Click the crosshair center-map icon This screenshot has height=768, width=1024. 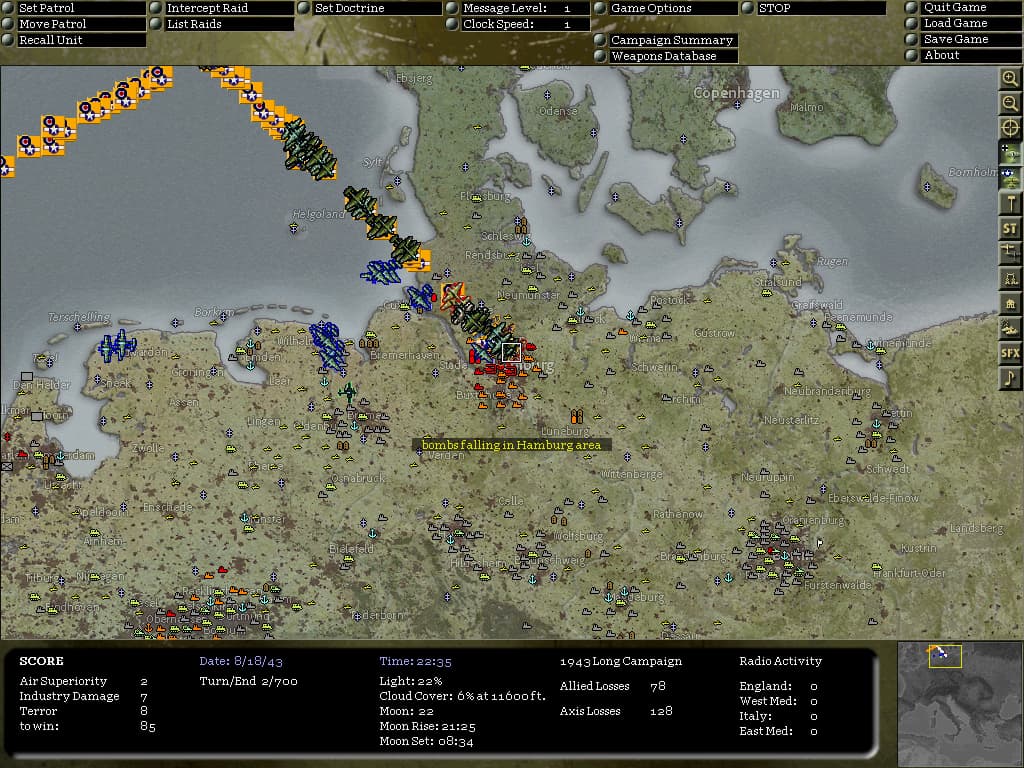pos(1010,128)
